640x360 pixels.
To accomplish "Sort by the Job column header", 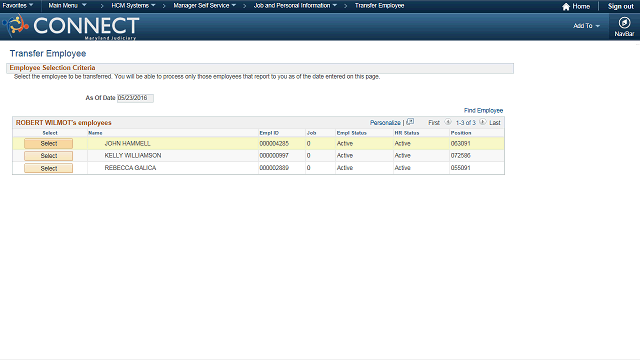I will click(x=311, y=133).
